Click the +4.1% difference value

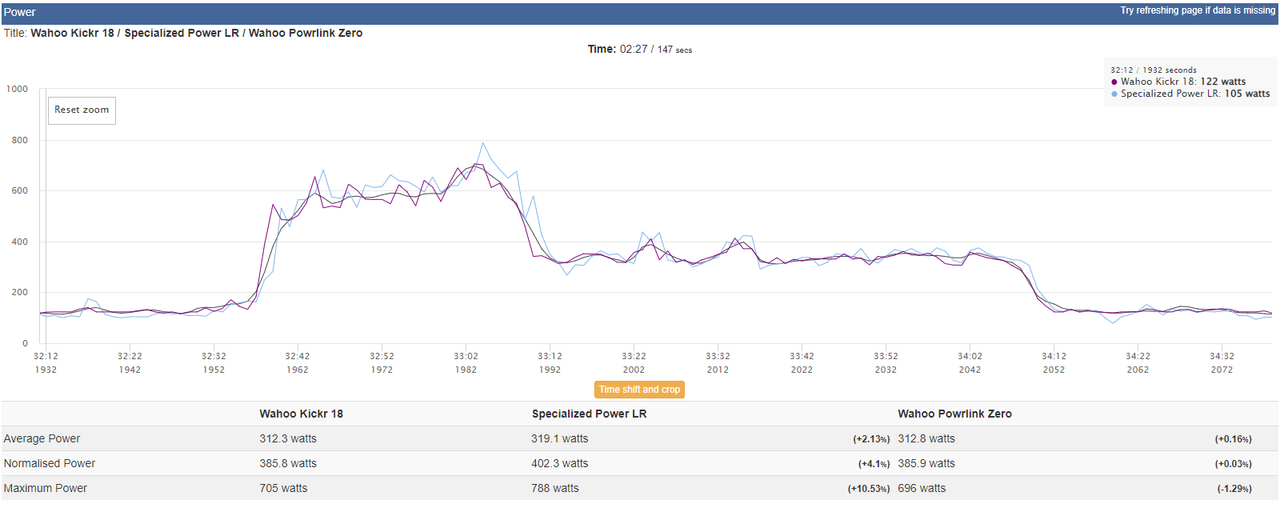pos(875,464)
